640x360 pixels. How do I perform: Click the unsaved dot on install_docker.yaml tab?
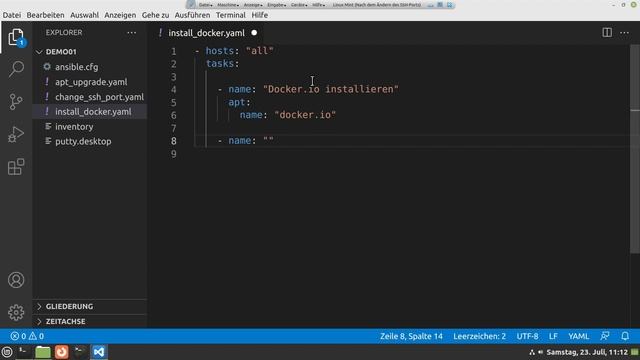pos(254,33)
